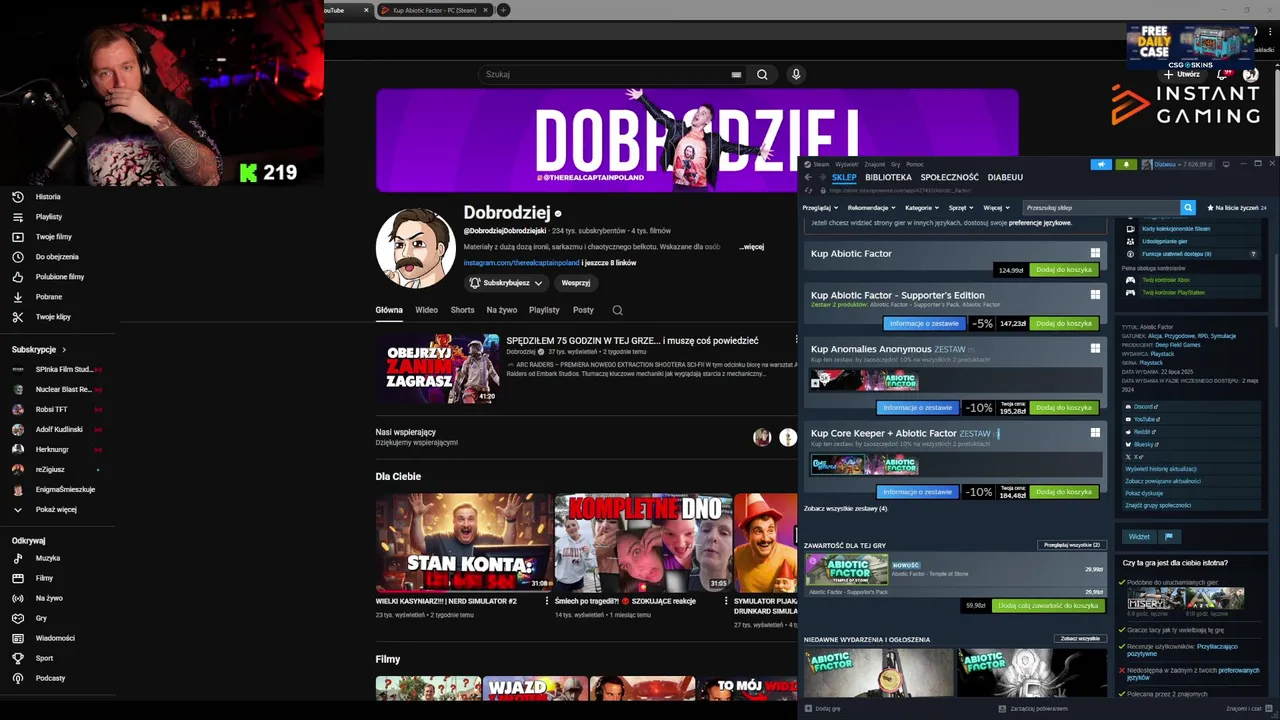Add Abiotic Factor 124,99zł to cart

coord(1064,270)
